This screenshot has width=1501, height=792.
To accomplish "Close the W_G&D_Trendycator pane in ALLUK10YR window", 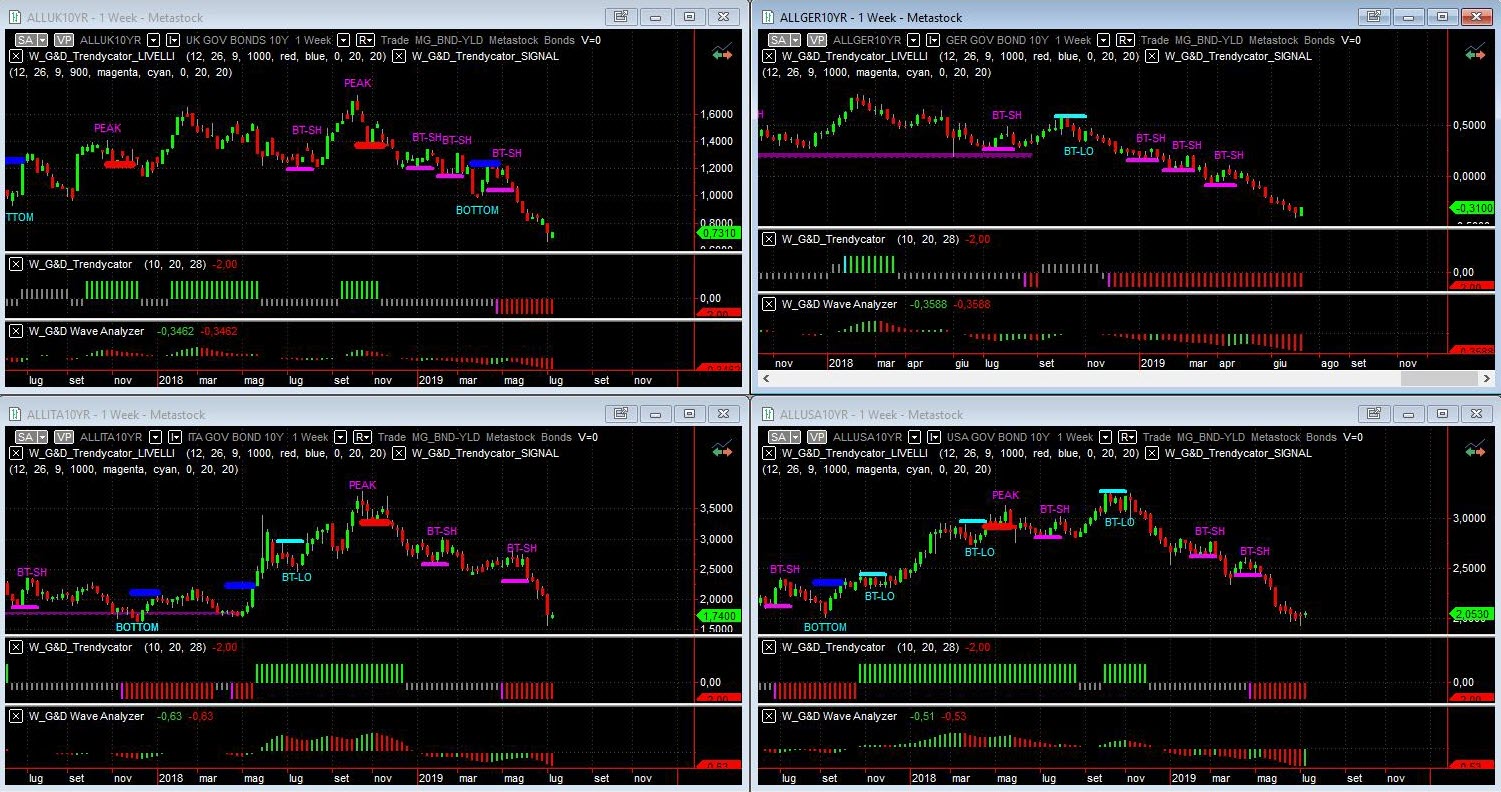I will pyautogui.click(x=16, y=264).
